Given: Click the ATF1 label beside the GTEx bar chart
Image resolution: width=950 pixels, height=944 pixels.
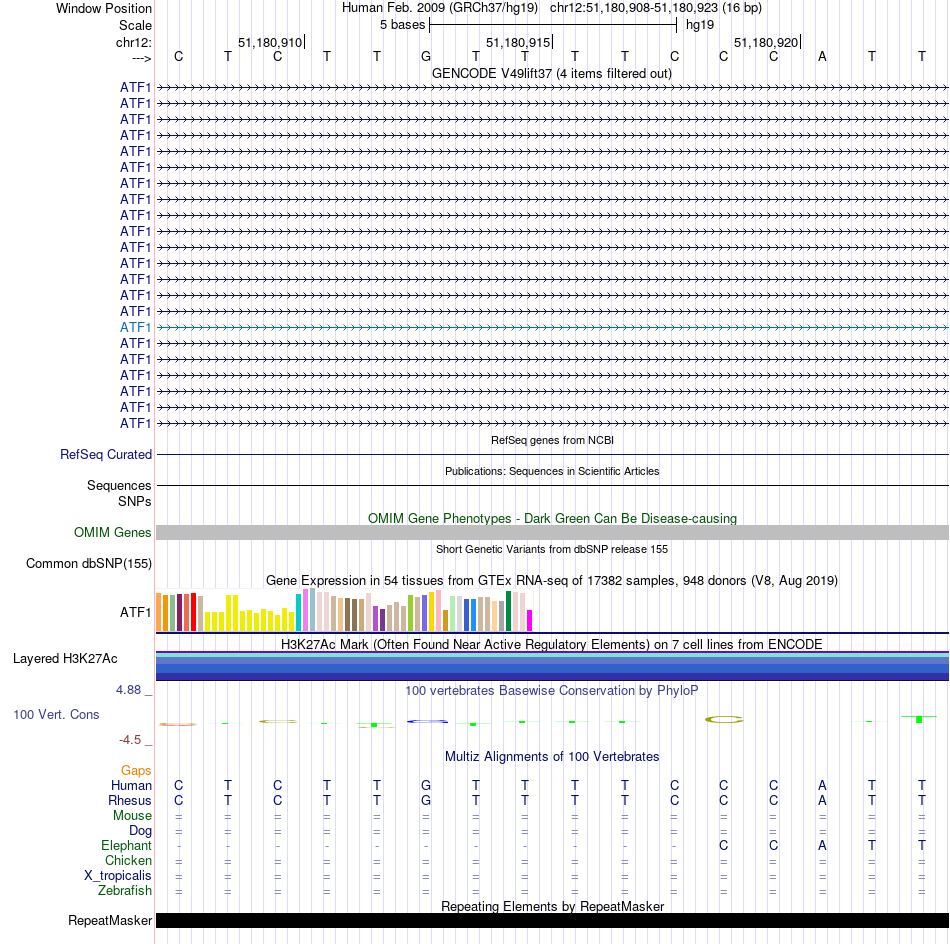Looking at the screenshot, I should (135, 613).
